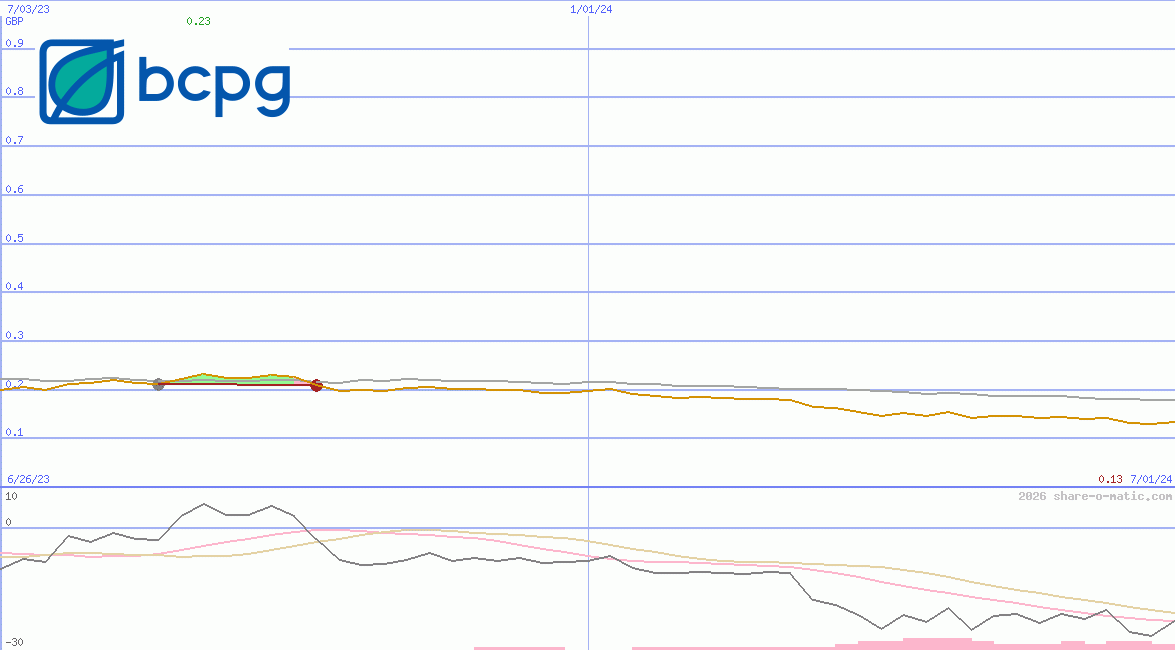This screenshot has width=1175, height=650.
Task: Click the oscillator -30 axis label
Action: tap(15, 643)
